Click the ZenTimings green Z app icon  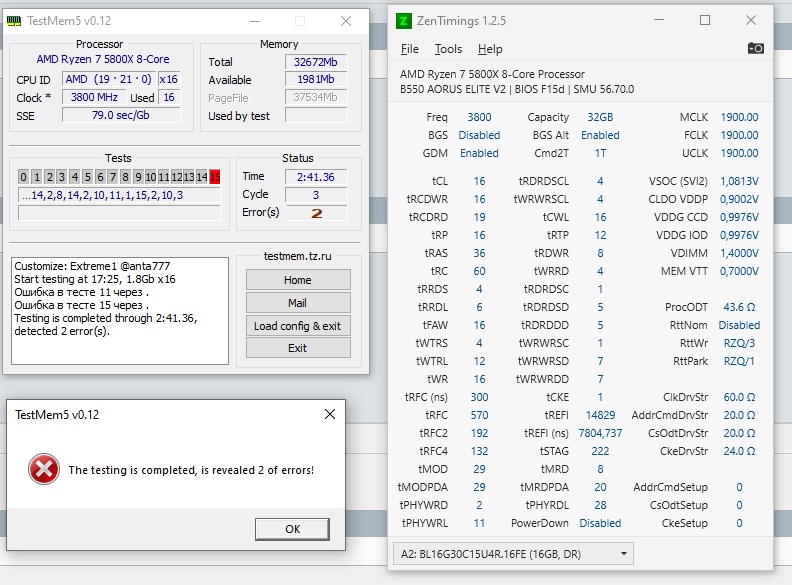click(403, 21)
